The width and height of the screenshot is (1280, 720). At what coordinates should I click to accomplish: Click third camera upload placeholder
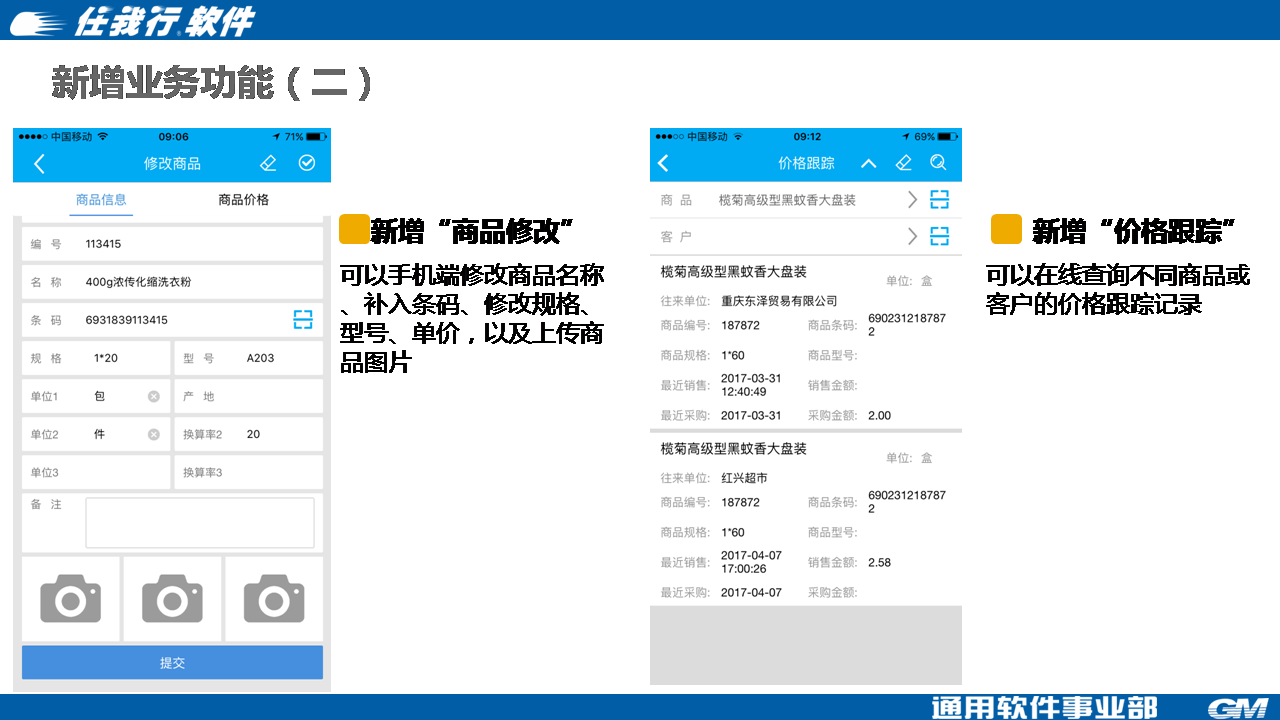point(274,599)
